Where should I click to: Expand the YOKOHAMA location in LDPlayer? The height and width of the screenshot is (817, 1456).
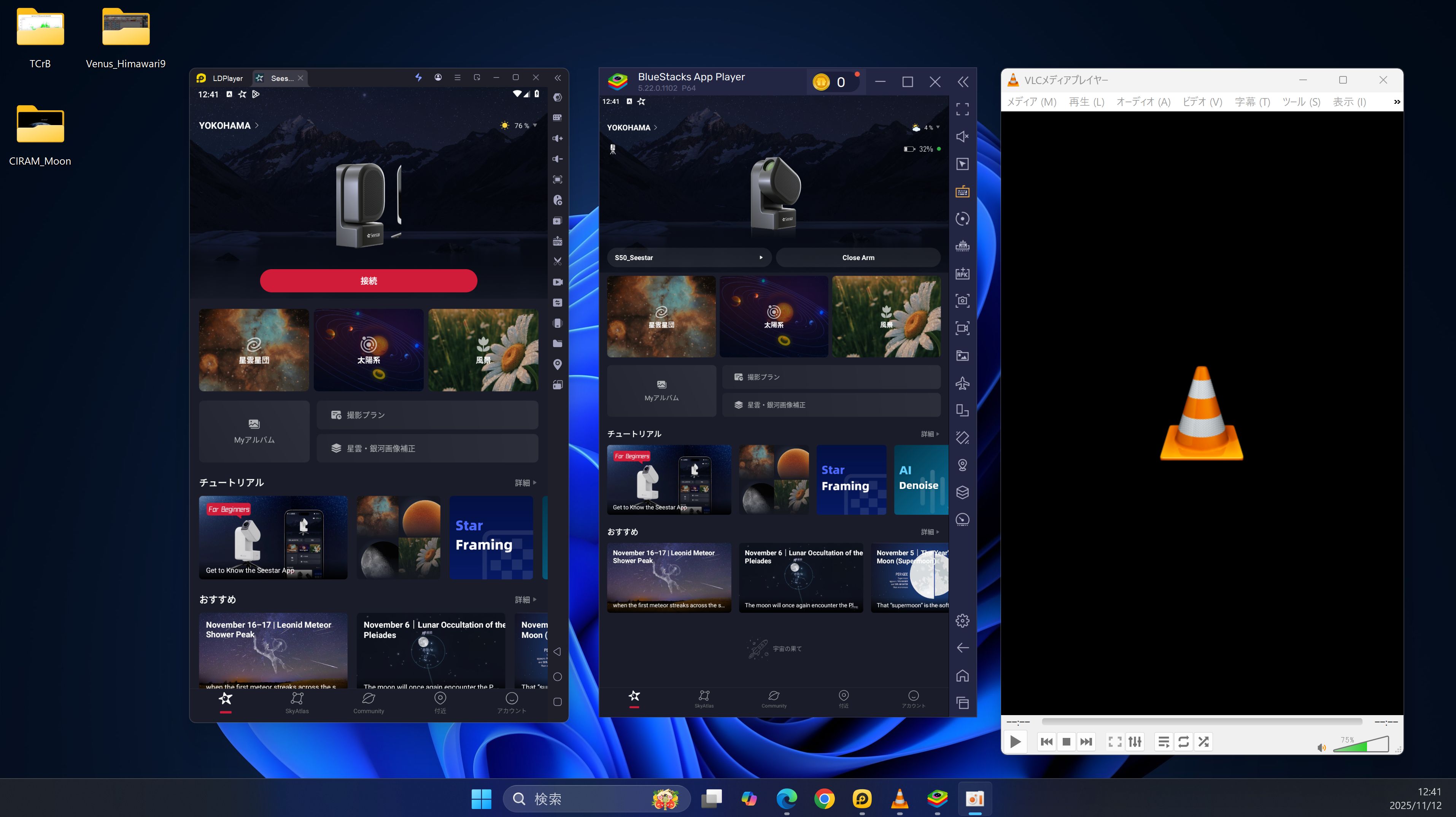click(228, 125)
